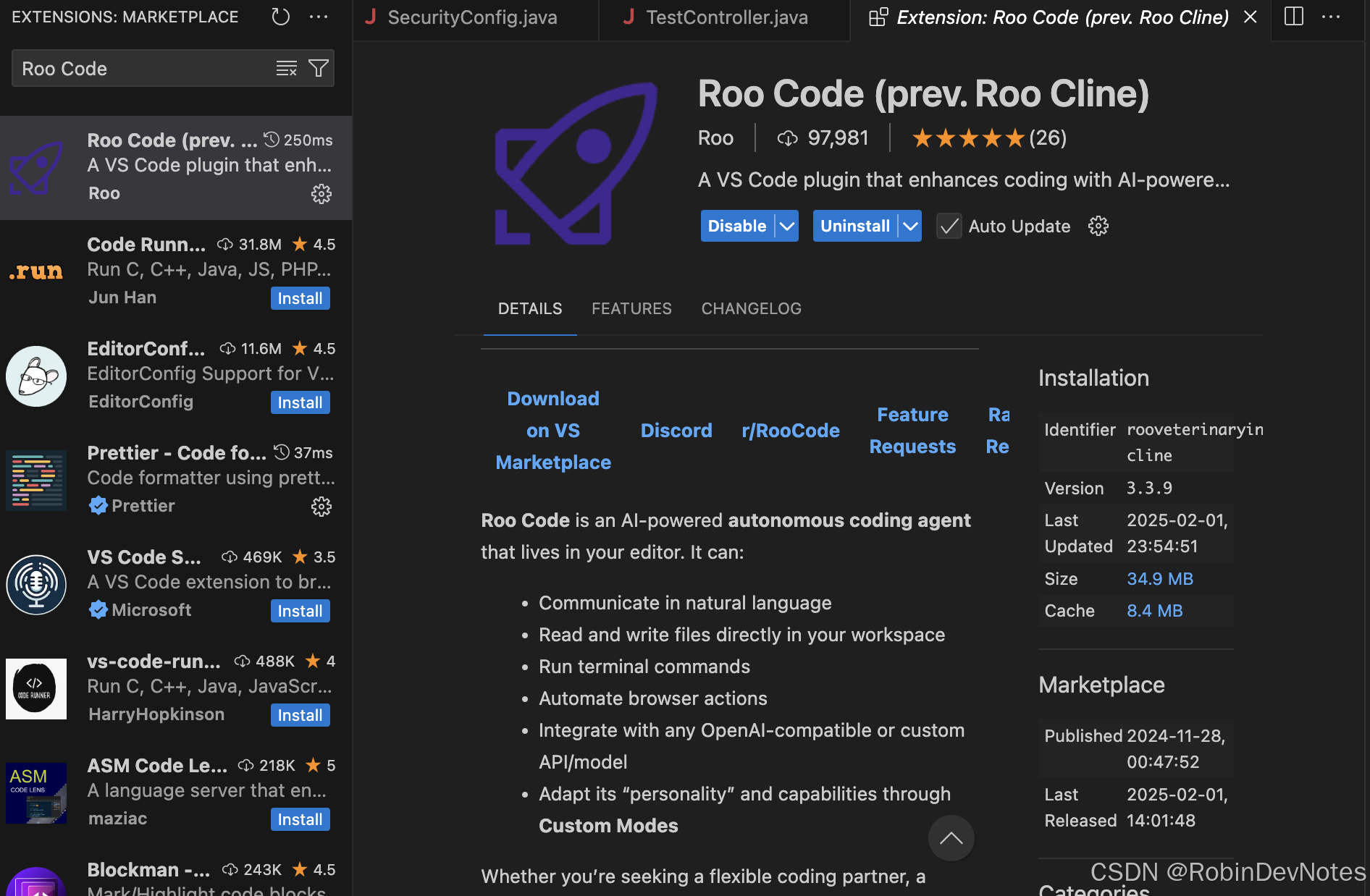Install the Code Runner extension
The height and width of the screenshot is (896, 1370).
[x=300, y=298]
